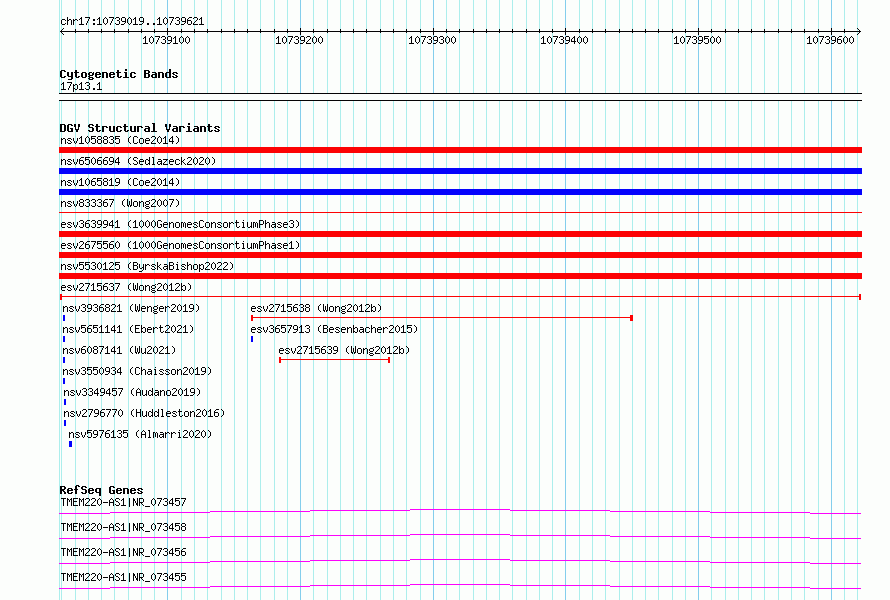890x600 pixels.
Task: Click the blue marker under nsv3936821
Action: [x=64, y=318]
